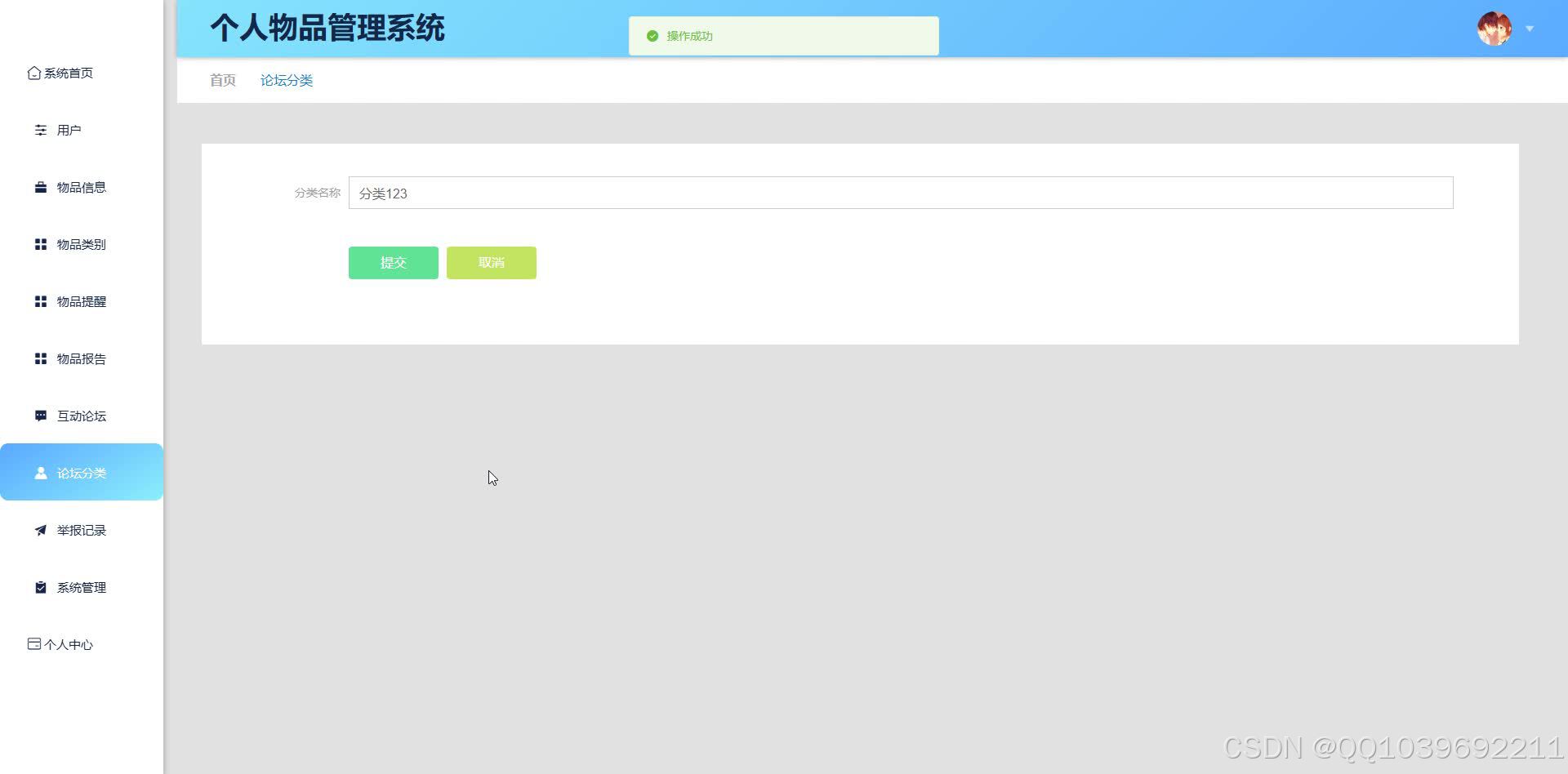The height and width of the screenshot is (774, 1568).
Task: Open 物品信息 menu item
Action: coord(82,187)
